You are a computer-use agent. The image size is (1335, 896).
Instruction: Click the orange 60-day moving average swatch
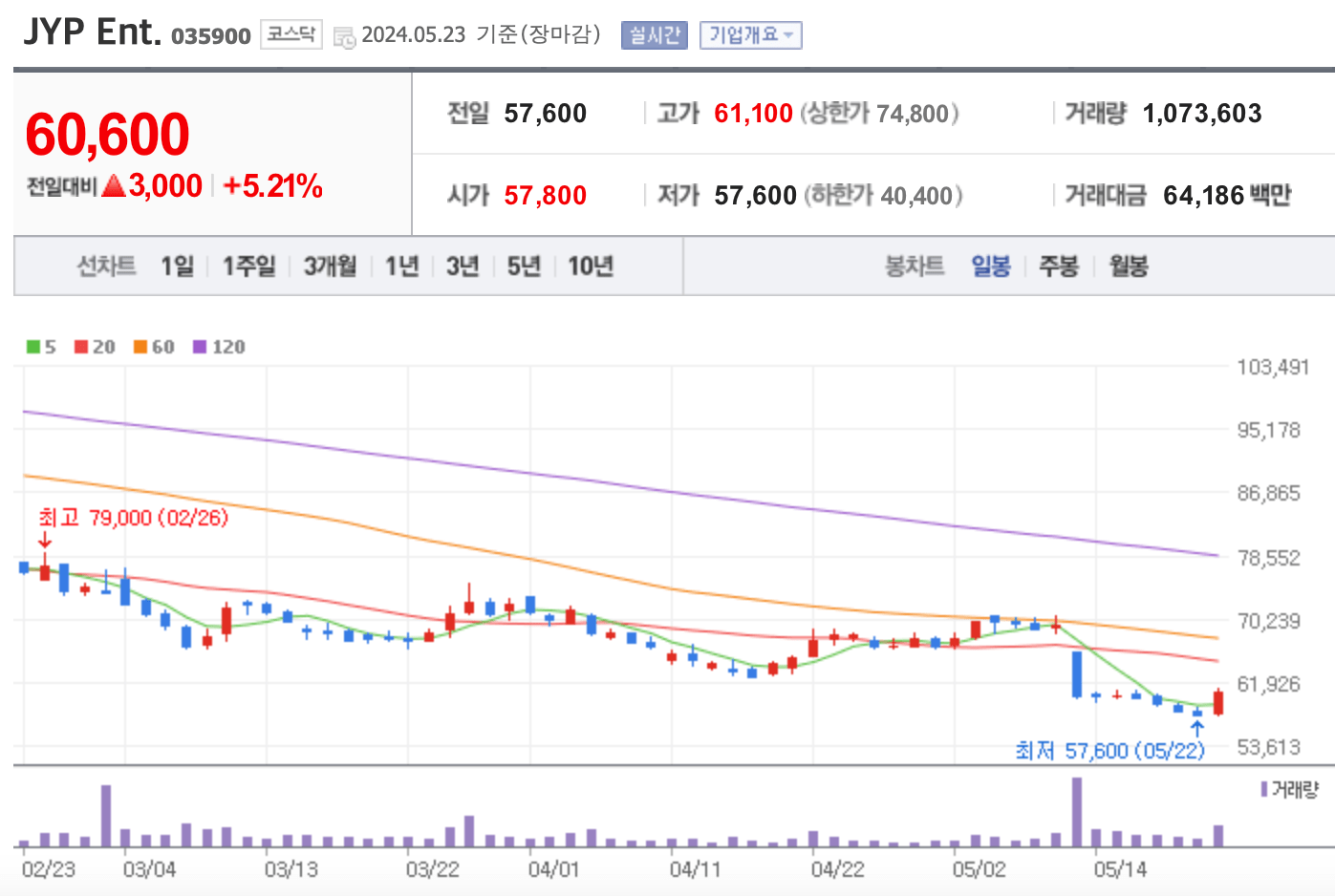140,347
